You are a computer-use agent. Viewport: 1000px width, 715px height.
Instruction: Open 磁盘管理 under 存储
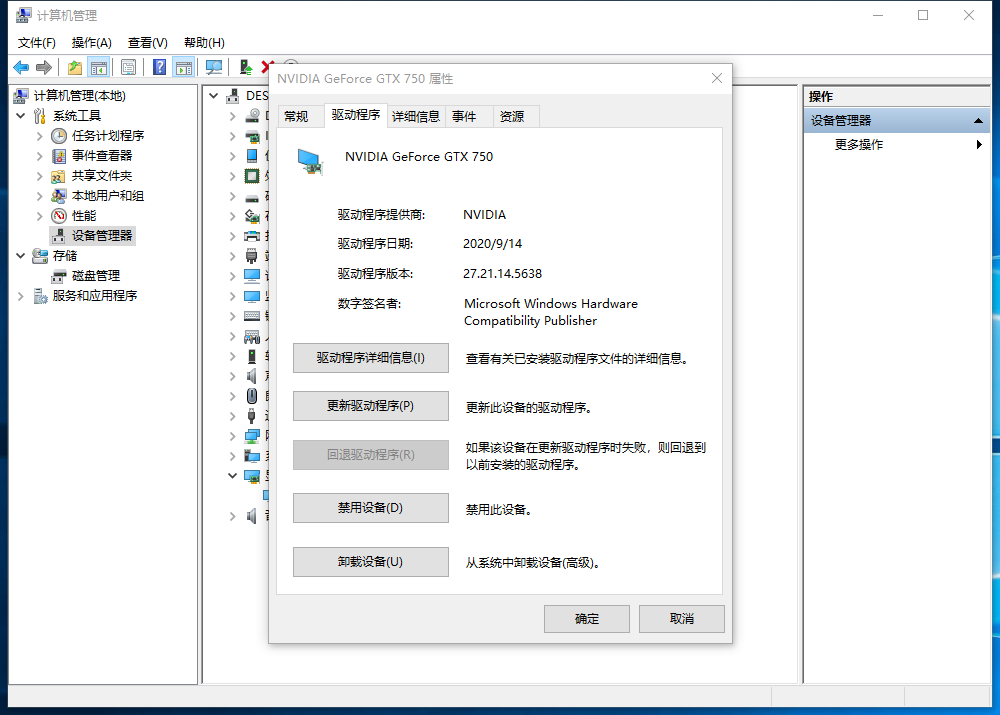[x=96, y=276]
